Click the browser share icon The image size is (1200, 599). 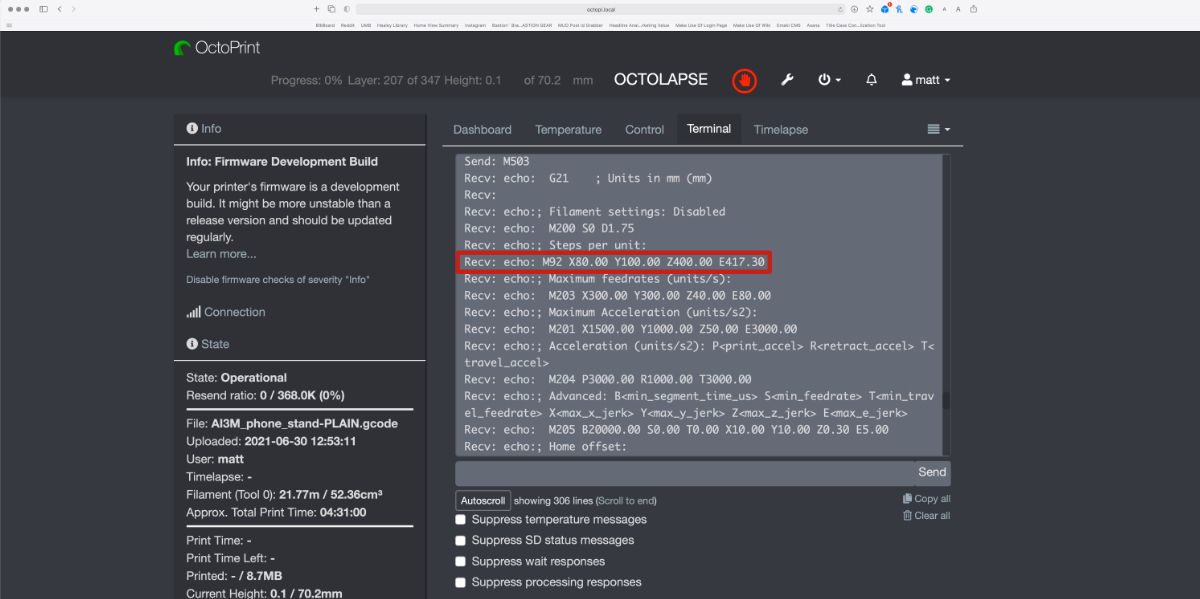[974, 9]
